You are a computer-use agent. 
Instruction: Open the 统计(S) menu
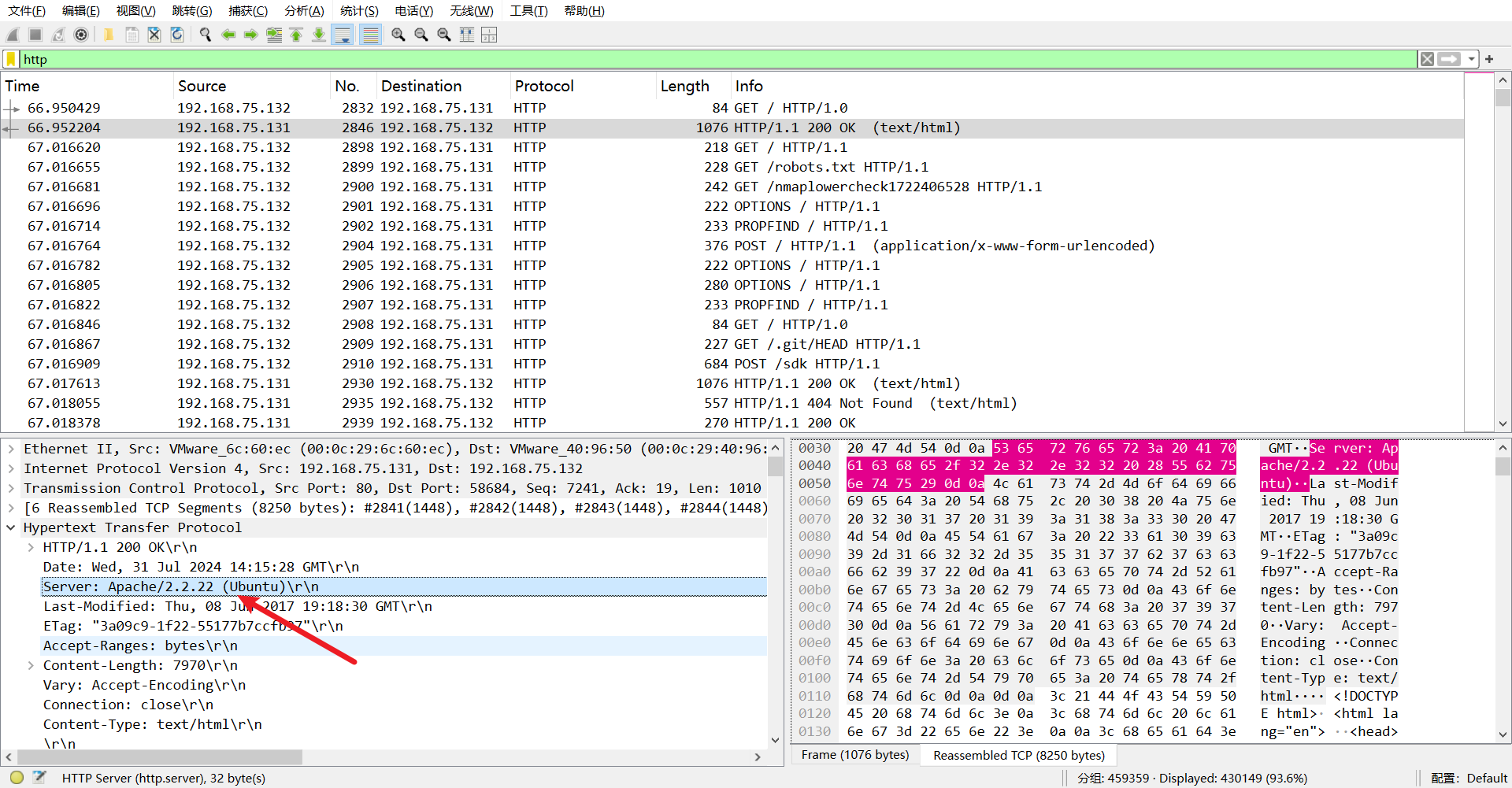point(359,11)
